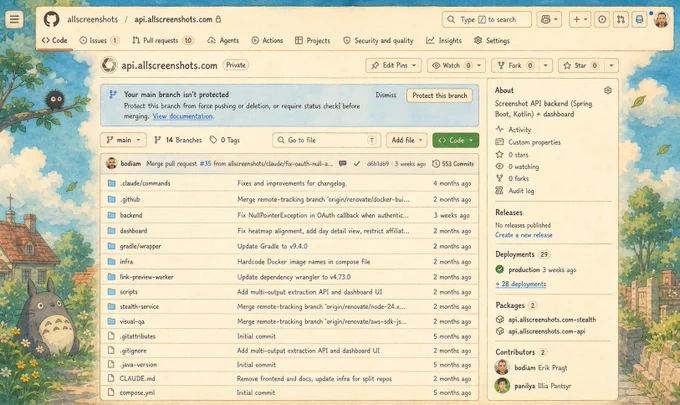
Task: Open the allscreenshots owner breadcrumb
Action: click(x=92, y=20)
